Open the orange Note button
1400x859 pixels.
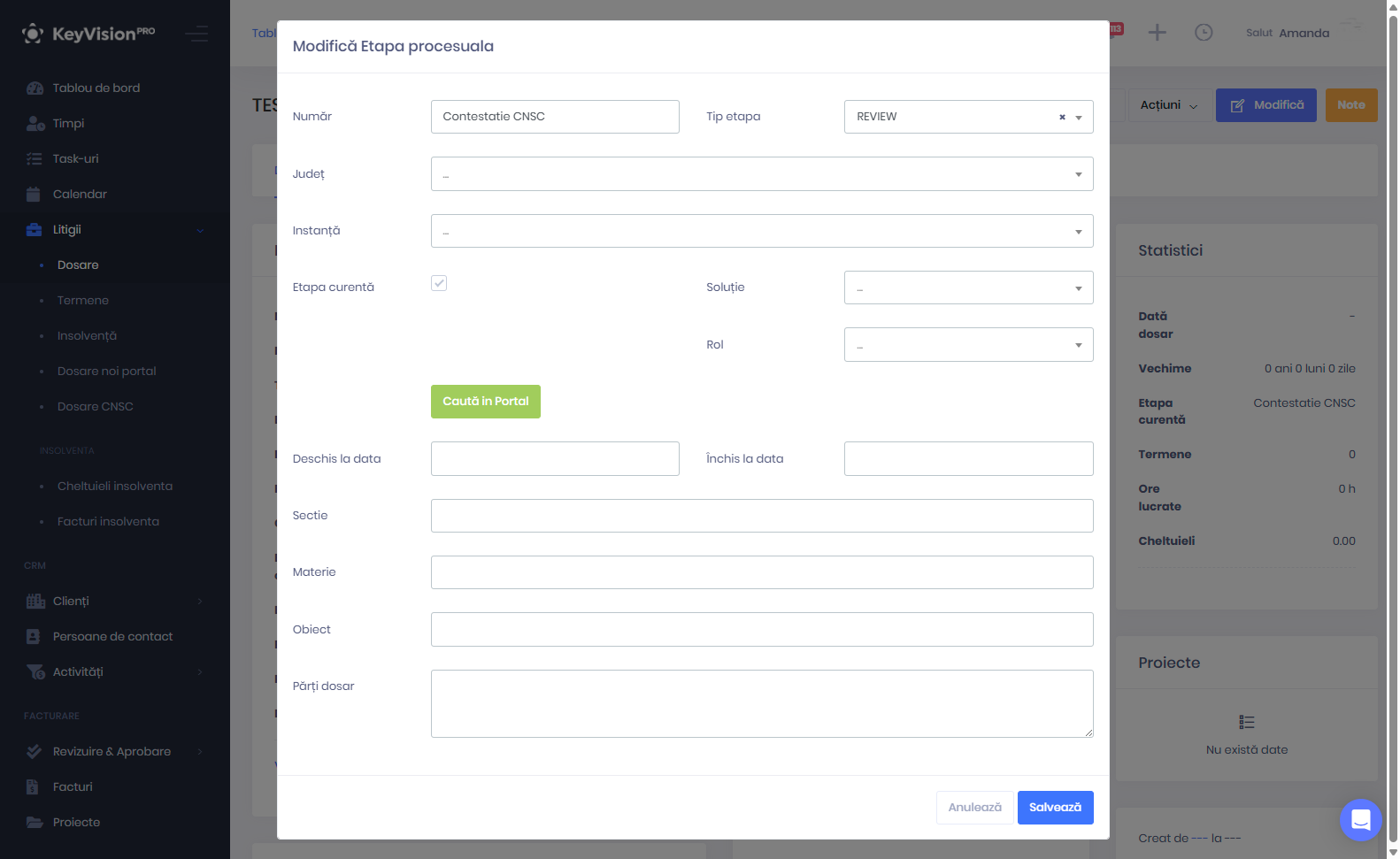tap(1351, 105)
